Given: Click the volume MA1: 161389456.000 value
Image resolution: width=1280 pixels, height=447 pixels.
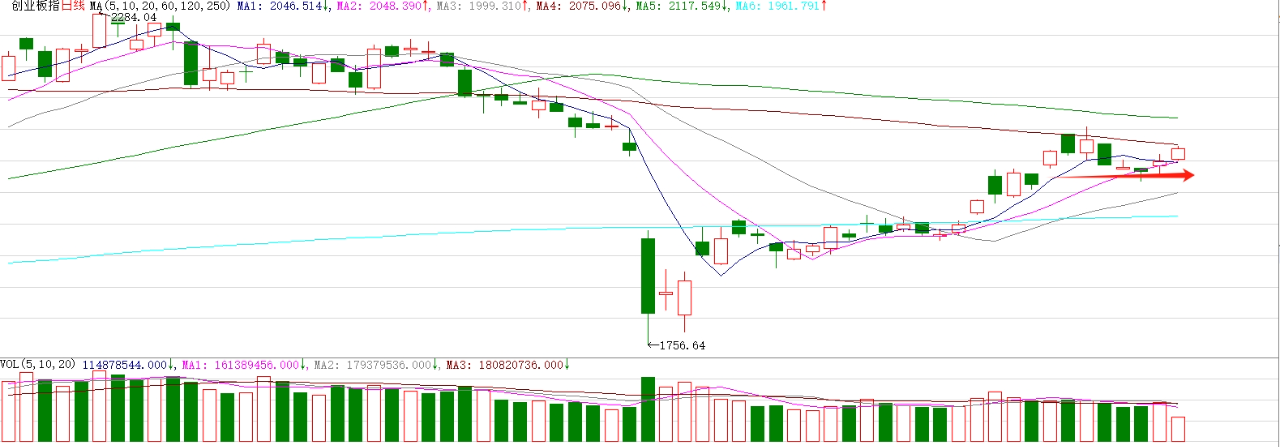Looking at the screenshot, I should 241,365.
